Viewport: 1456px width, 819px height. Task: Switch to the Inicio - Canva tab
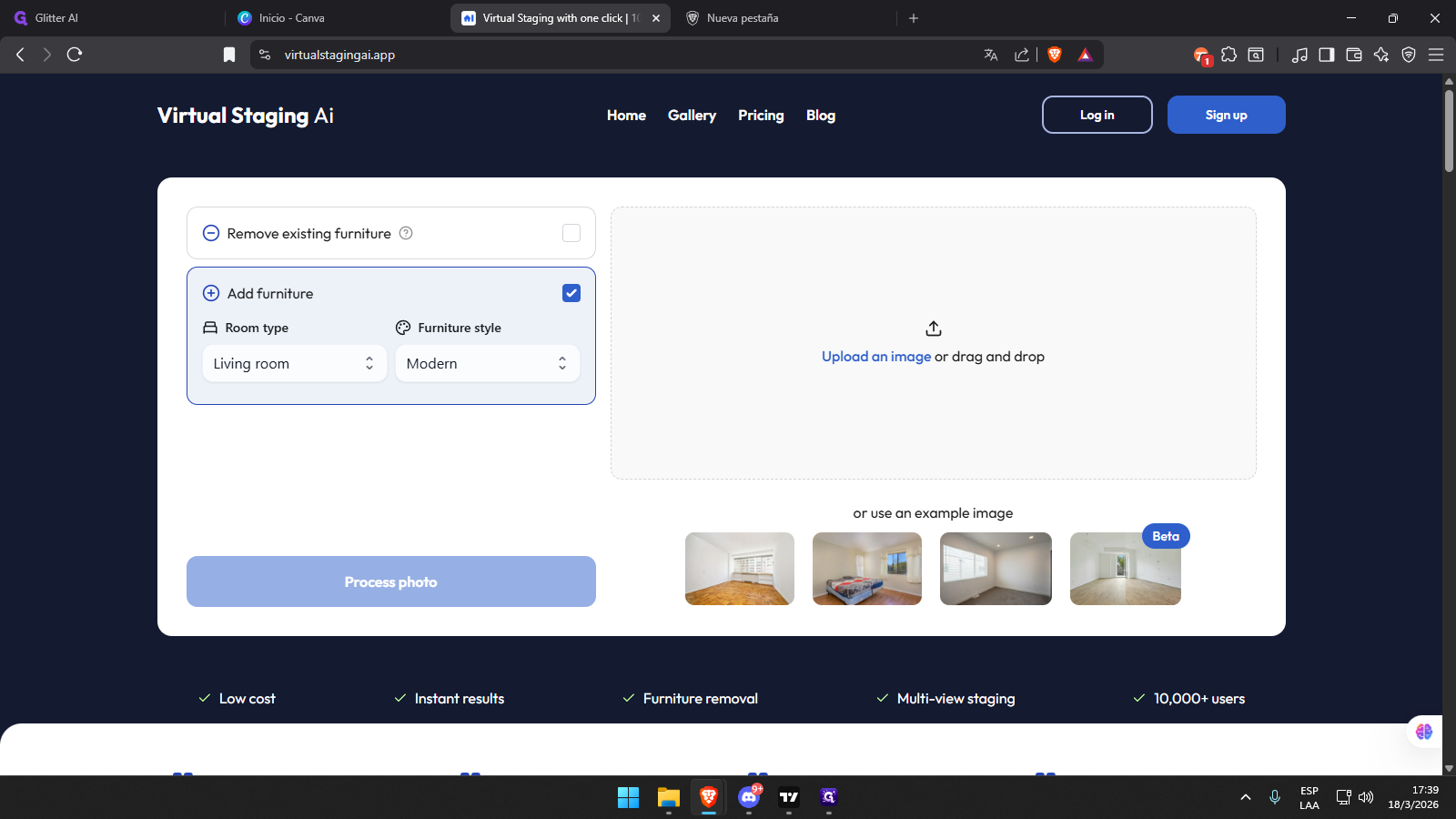pyautogui.click(x=291, y=18)
